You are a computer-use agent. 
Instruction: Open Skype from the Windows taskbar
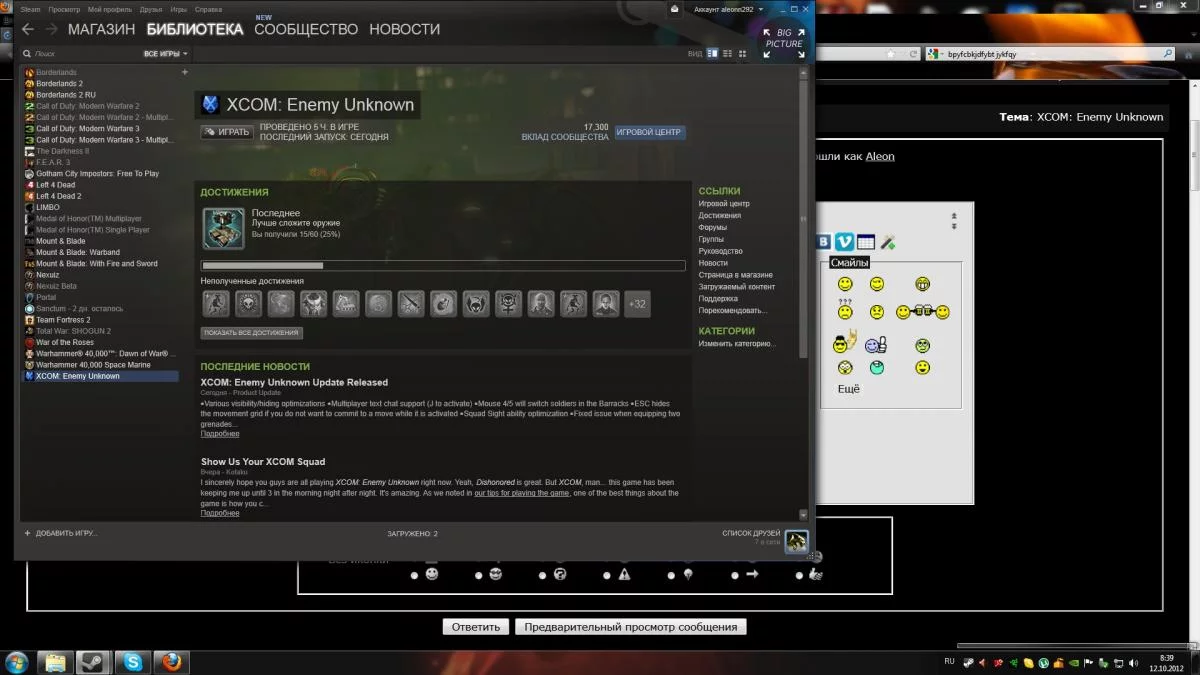(132, 662)
